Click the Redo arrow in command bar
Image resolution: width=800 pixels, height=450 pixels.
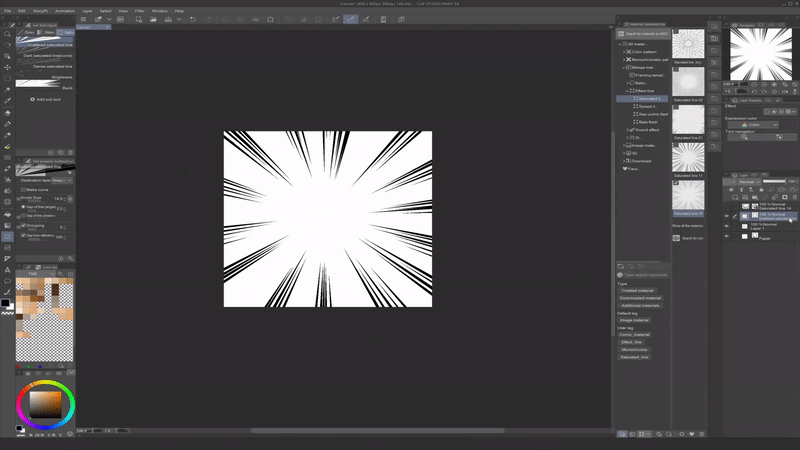coord(208,19)
